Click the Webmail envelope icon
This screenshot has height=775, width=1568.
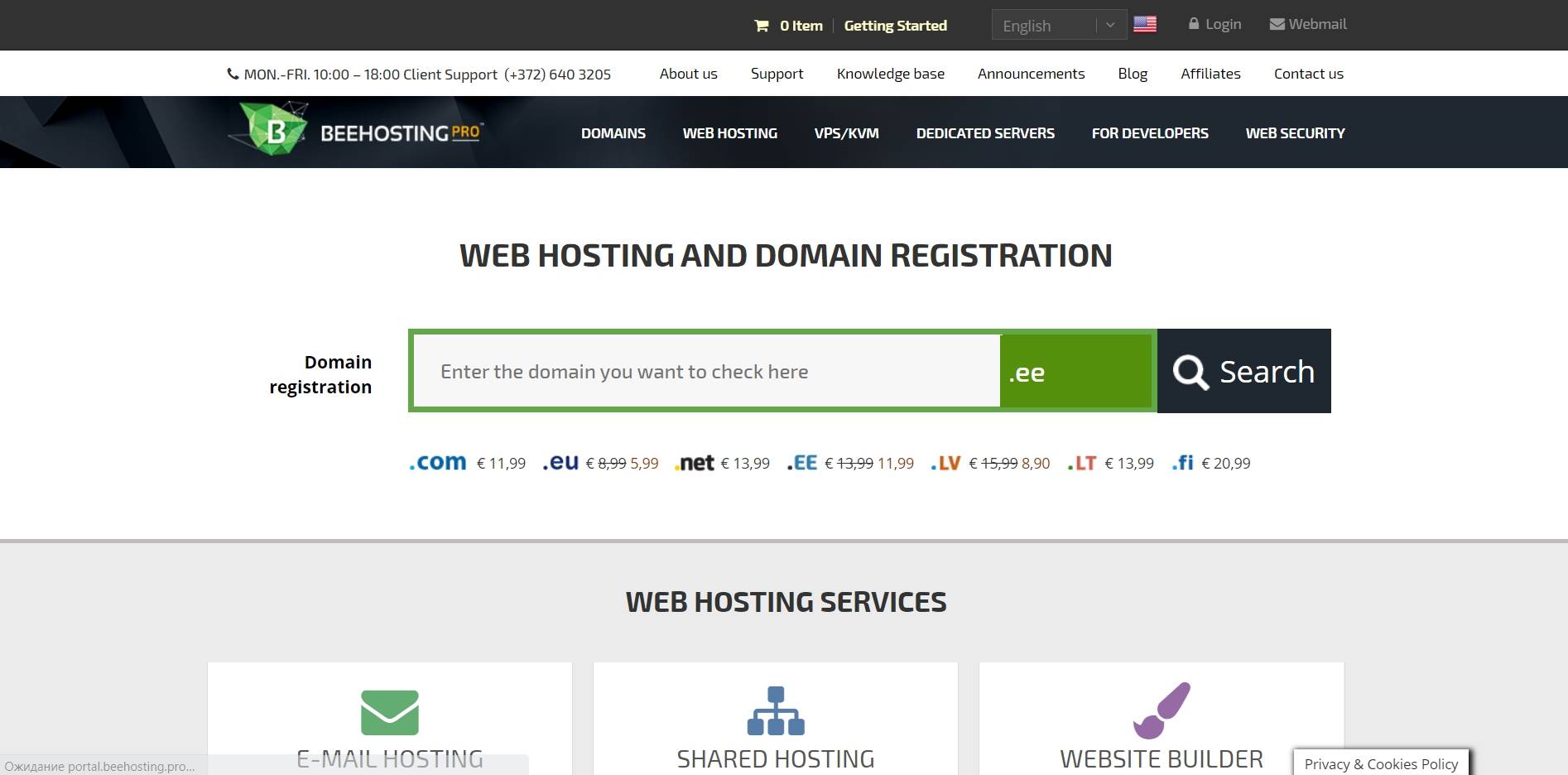(1277, 24)
